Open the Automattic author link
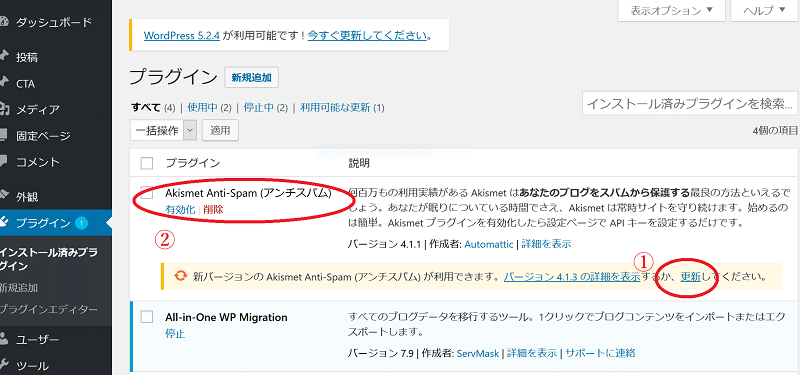 tap(489, 244)
